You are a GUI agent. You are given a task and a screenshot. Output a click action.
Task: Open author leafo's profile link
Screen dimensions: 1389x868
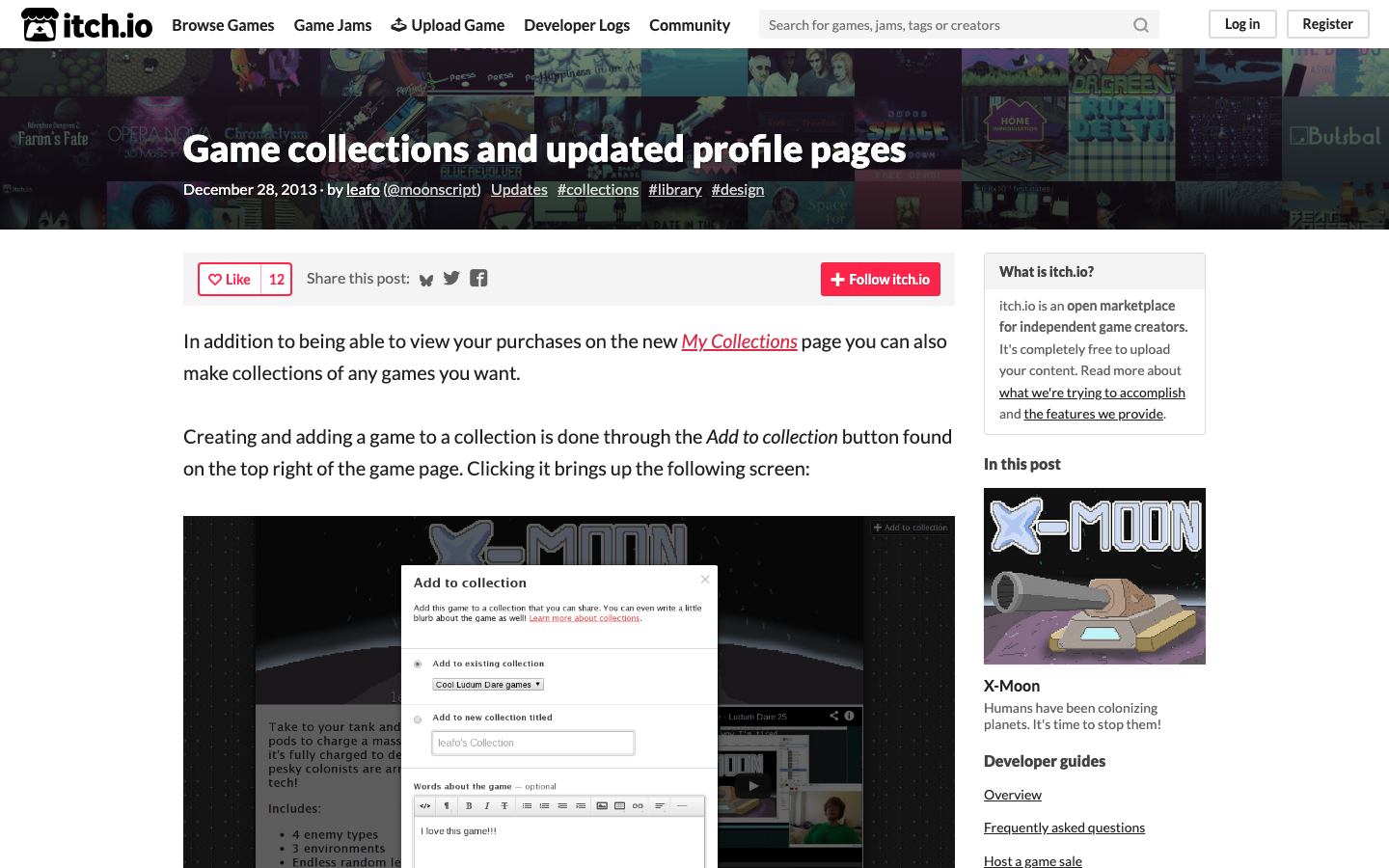(363, 190)
